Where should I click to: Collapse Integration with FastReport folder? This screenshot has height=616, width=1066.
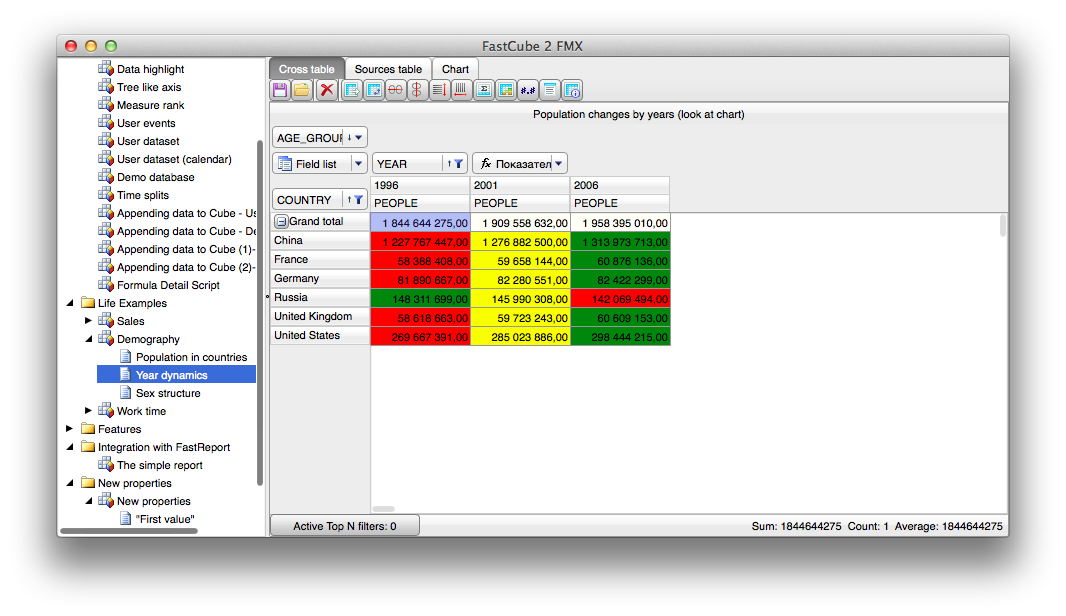pyautogui.click(x=70, y=447)
